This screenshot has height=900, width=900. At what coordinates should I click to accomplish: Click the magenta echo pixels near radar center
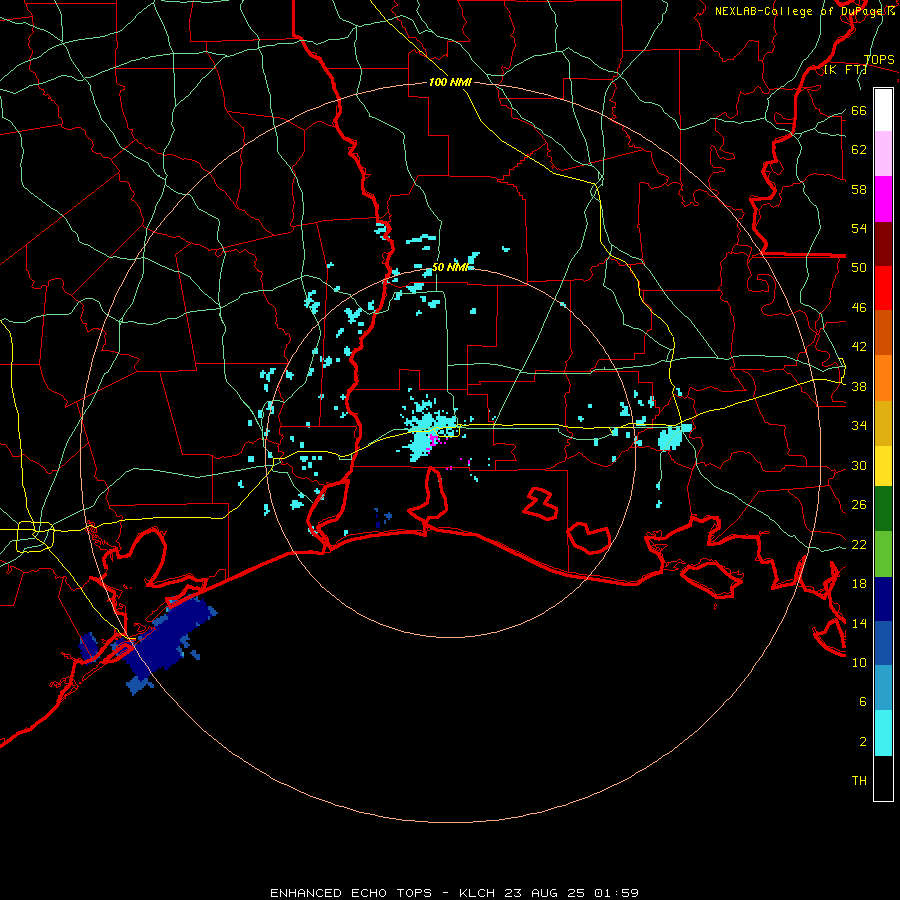[x=434, y=440]
